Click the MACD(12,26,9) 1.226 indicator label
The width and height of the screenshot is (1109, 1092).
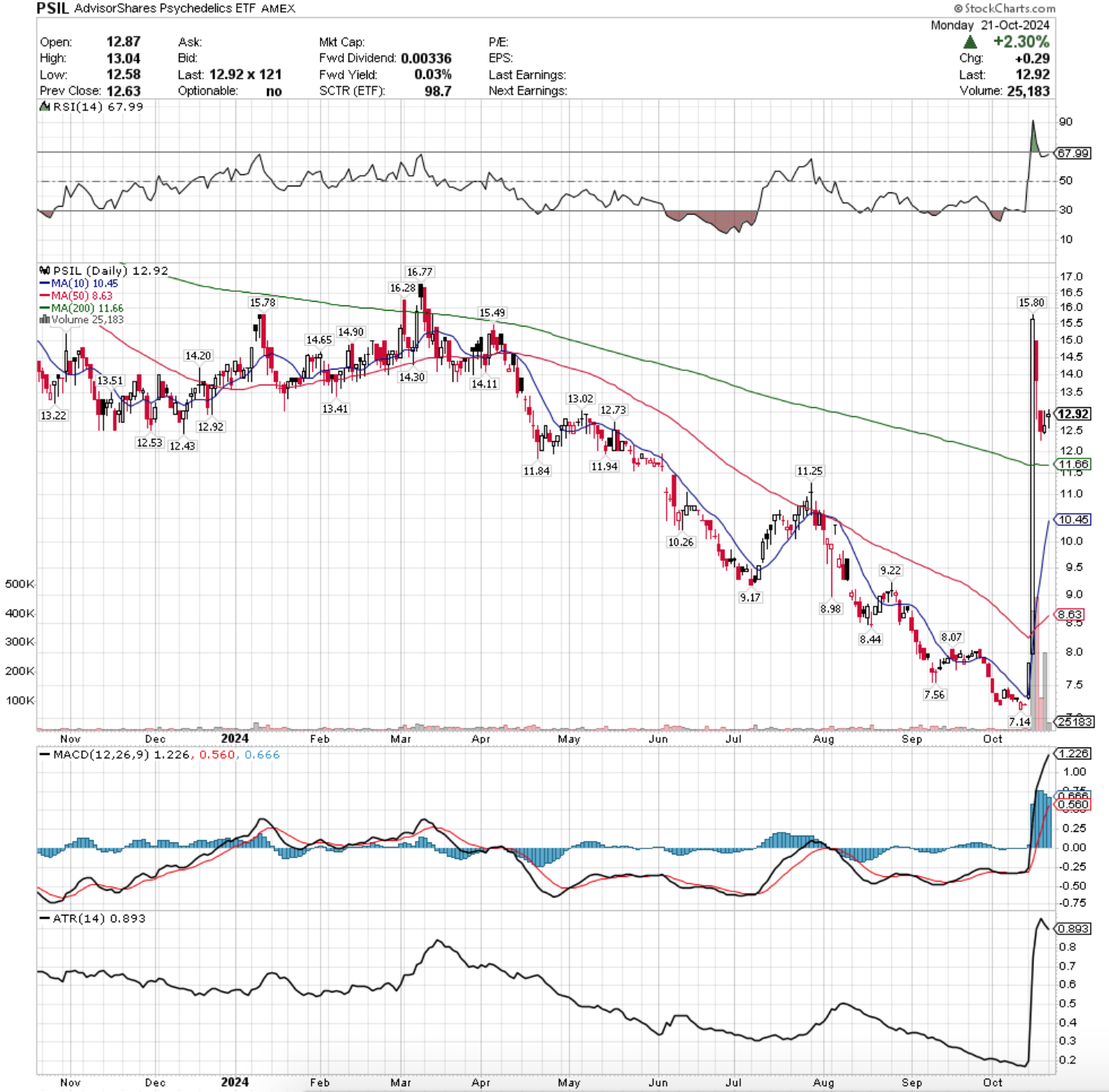point(159,754)
